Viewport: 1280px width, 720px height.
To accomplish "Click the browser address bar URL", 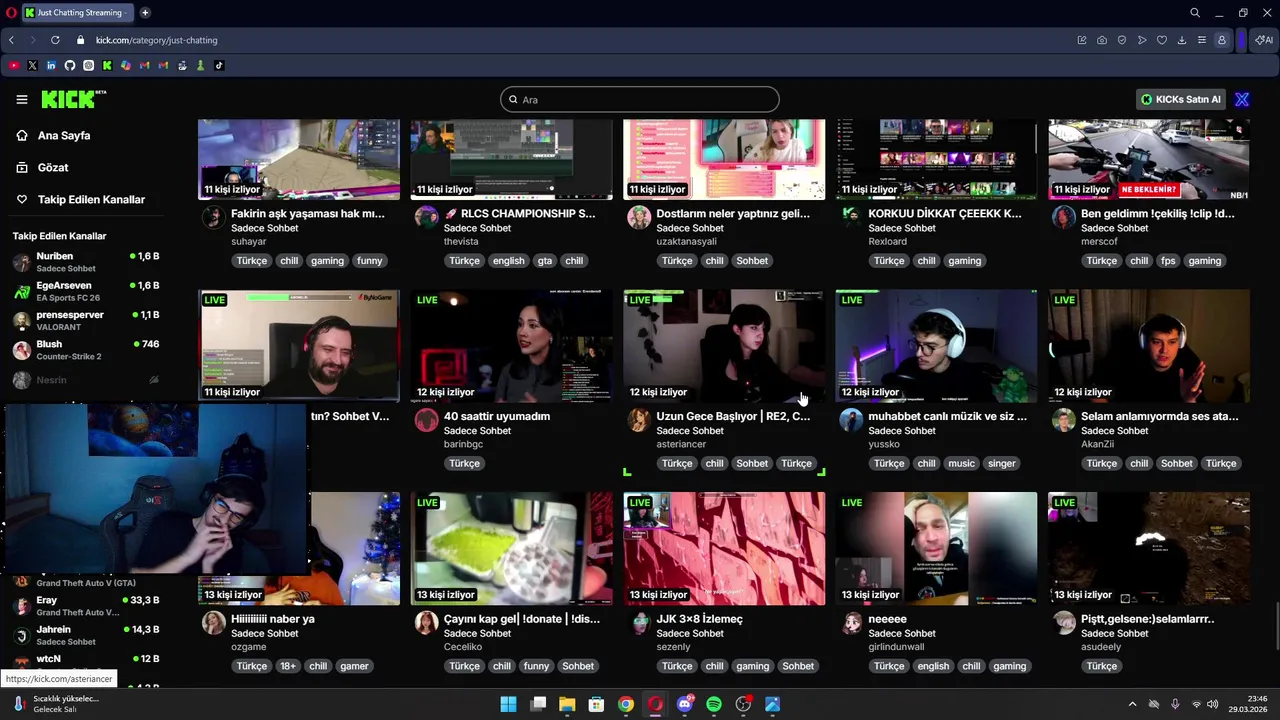I will point(156,40).
